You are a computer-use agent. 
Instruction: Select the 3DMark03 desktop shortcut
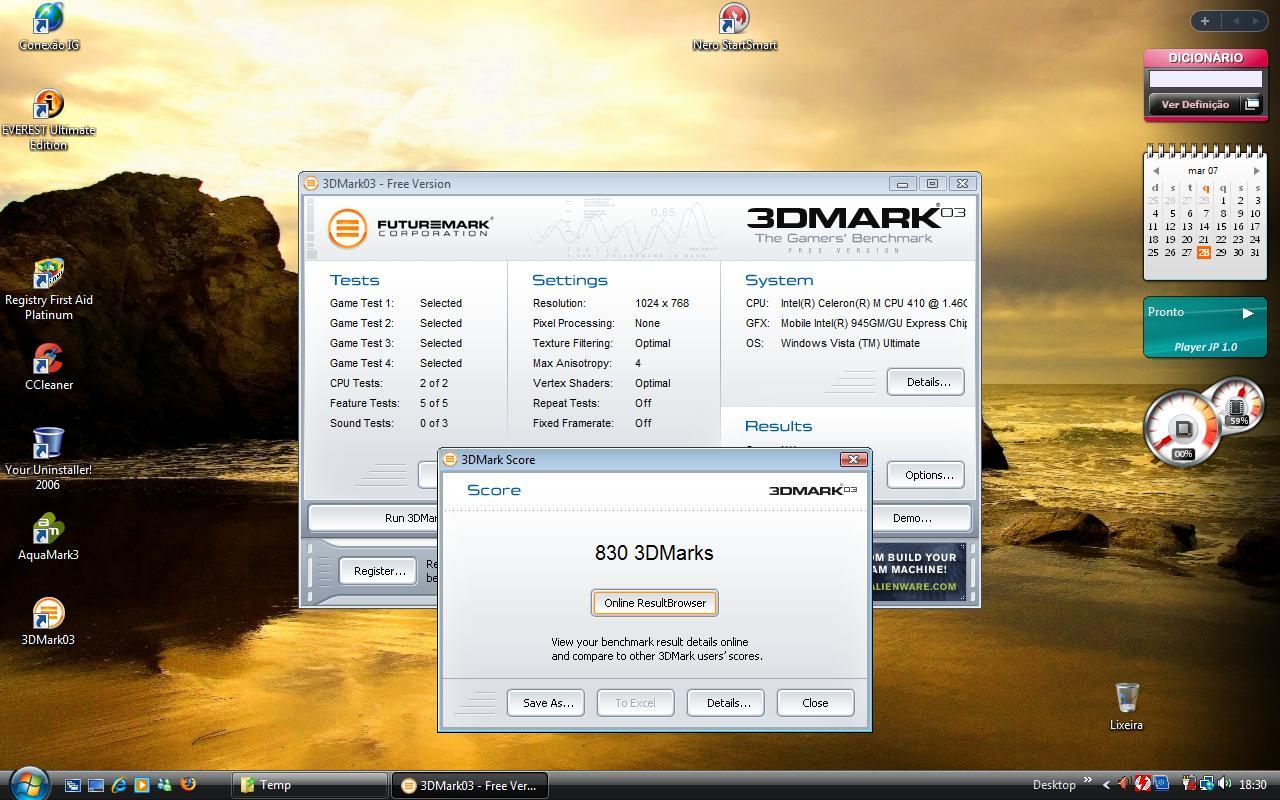pos(48,622)
